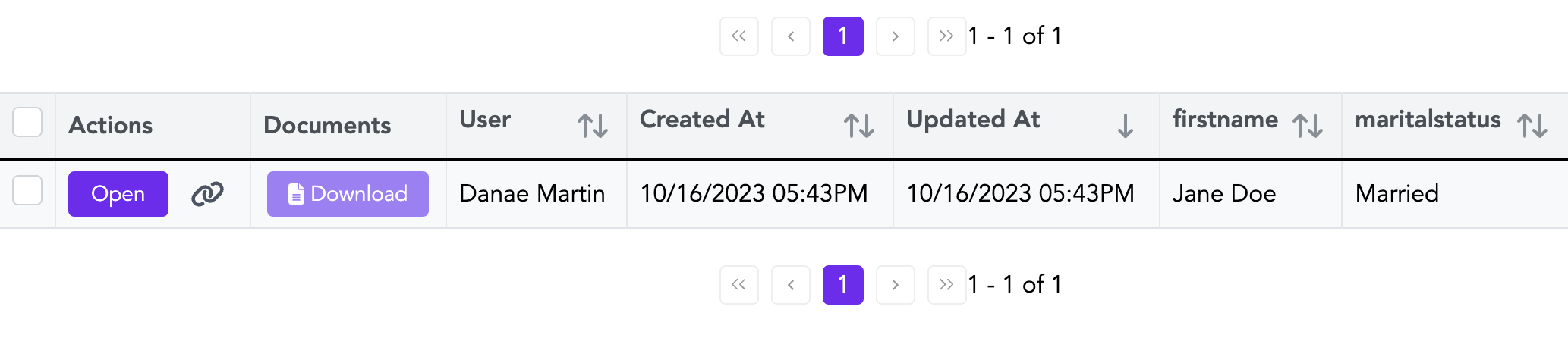The image size is (1568, 338).
Task: Click the Jane Doe firstname cell
Action: [1223, 194]
